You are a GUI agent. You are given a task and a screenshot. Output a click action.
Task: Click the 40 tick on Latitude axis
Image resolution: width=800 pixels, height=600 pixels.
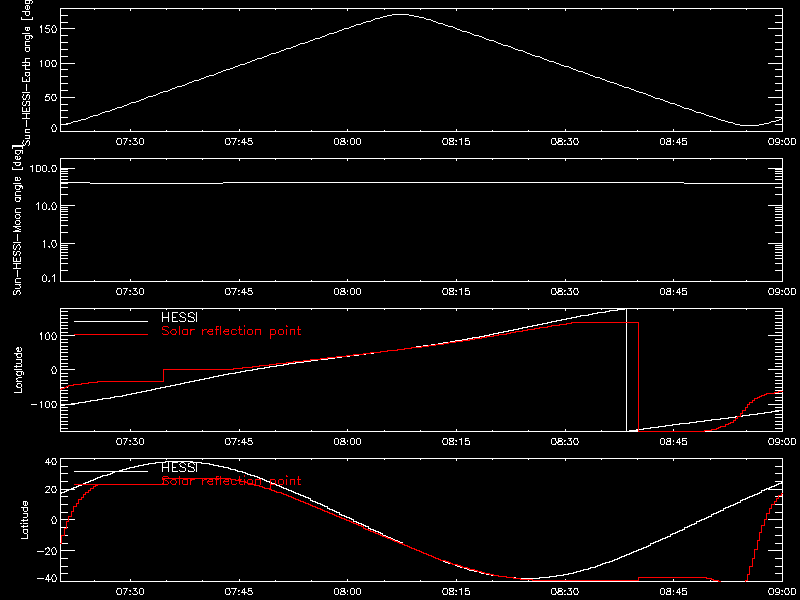pyautogui.click(x=51, y=462)
